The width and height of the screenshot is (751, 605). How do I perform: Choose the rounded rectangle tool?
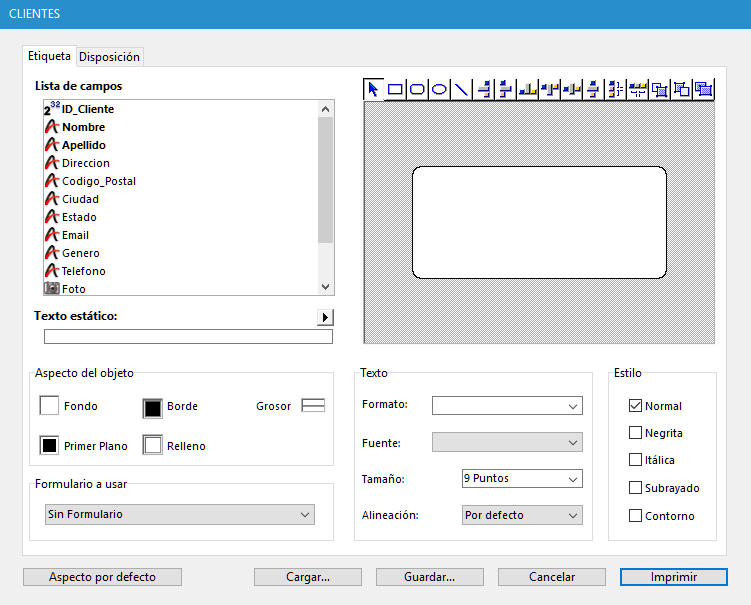point(417,89)
